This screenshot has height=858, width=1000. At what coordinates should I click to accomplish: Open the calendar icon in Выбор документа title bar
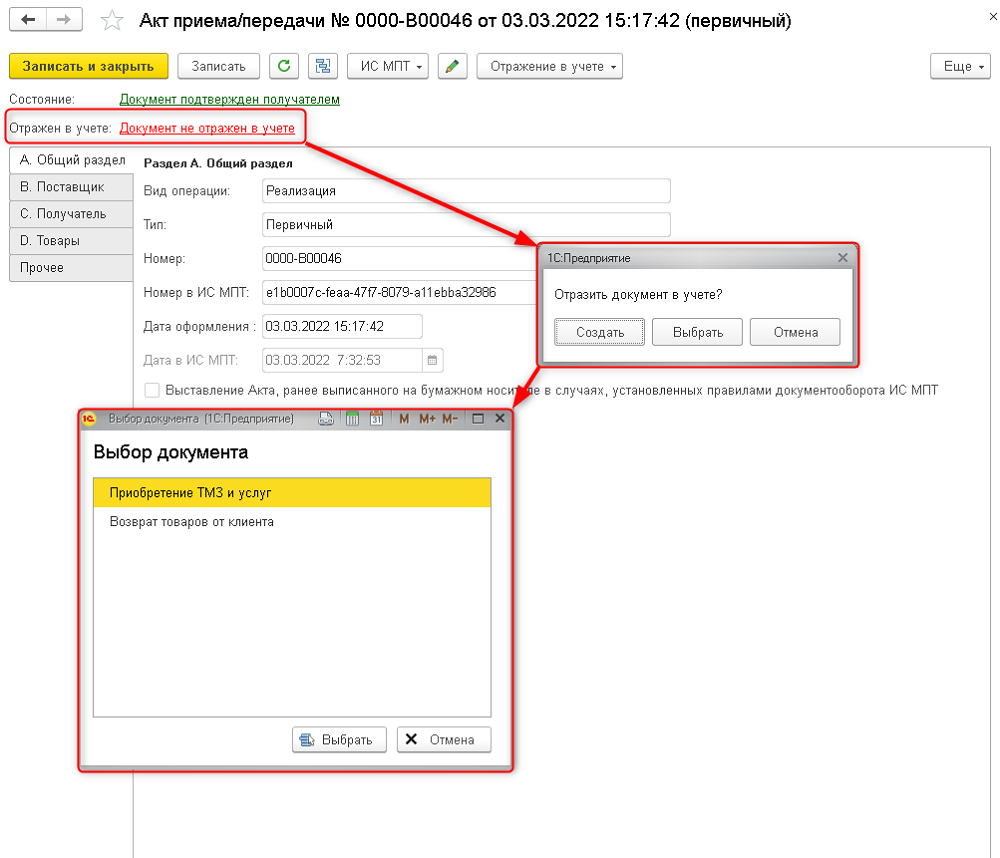376,418
